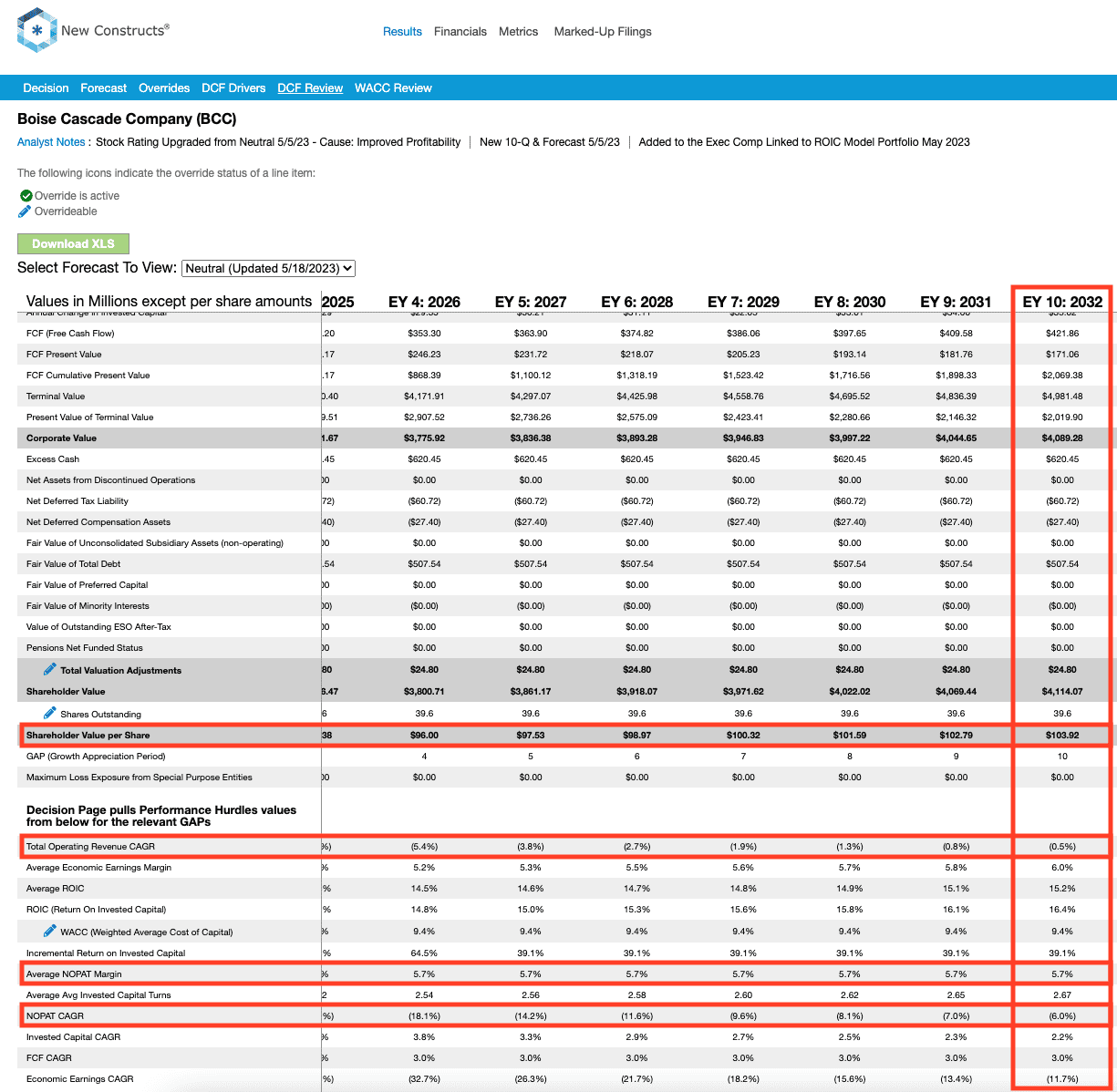Open the Analyst Notes link
The height and width of the screenshot is (1092, 1117).
pos(51,142)
